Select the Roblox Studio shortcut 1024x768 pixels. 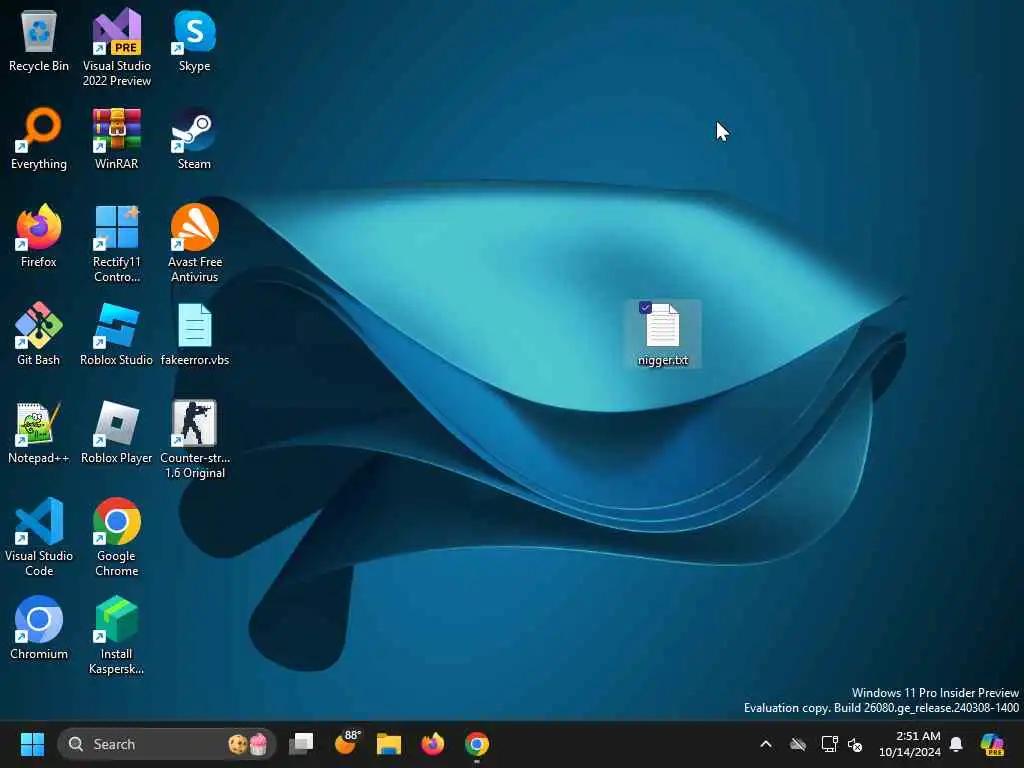pos(116,335)
